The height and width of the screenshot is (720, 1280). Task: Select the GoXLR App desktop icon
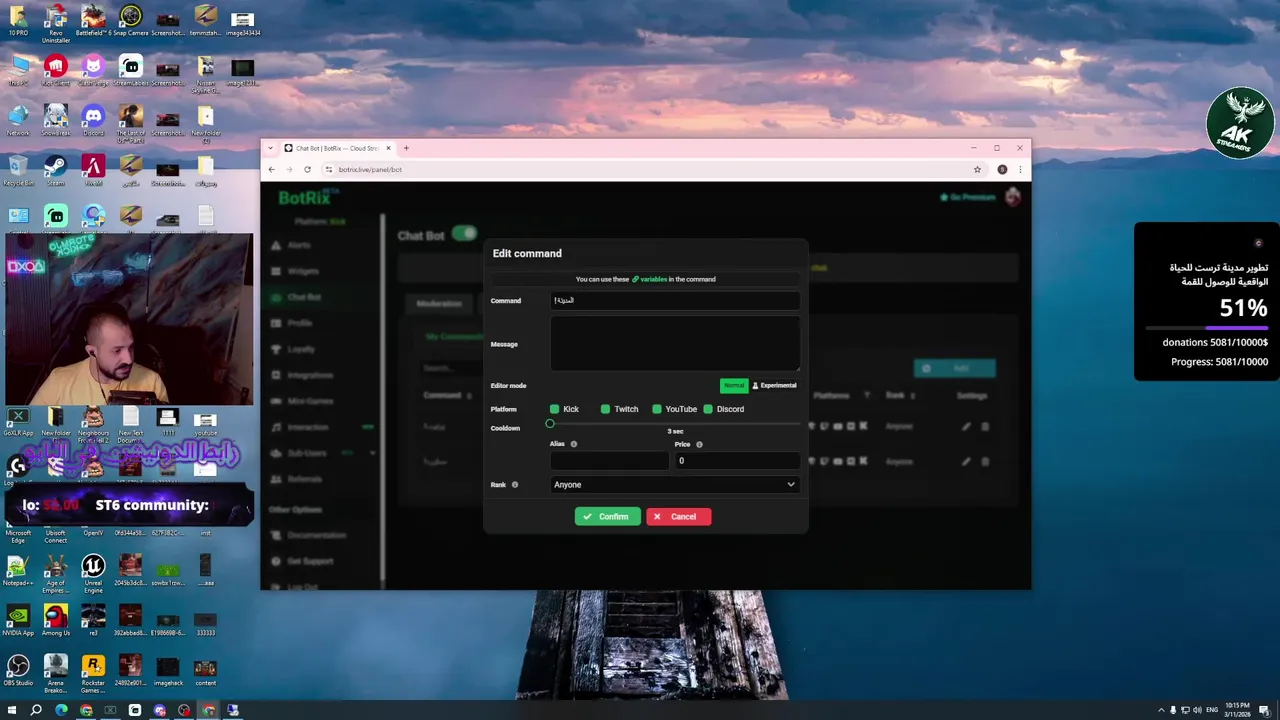pyautogui.click(x=18, y=421)
